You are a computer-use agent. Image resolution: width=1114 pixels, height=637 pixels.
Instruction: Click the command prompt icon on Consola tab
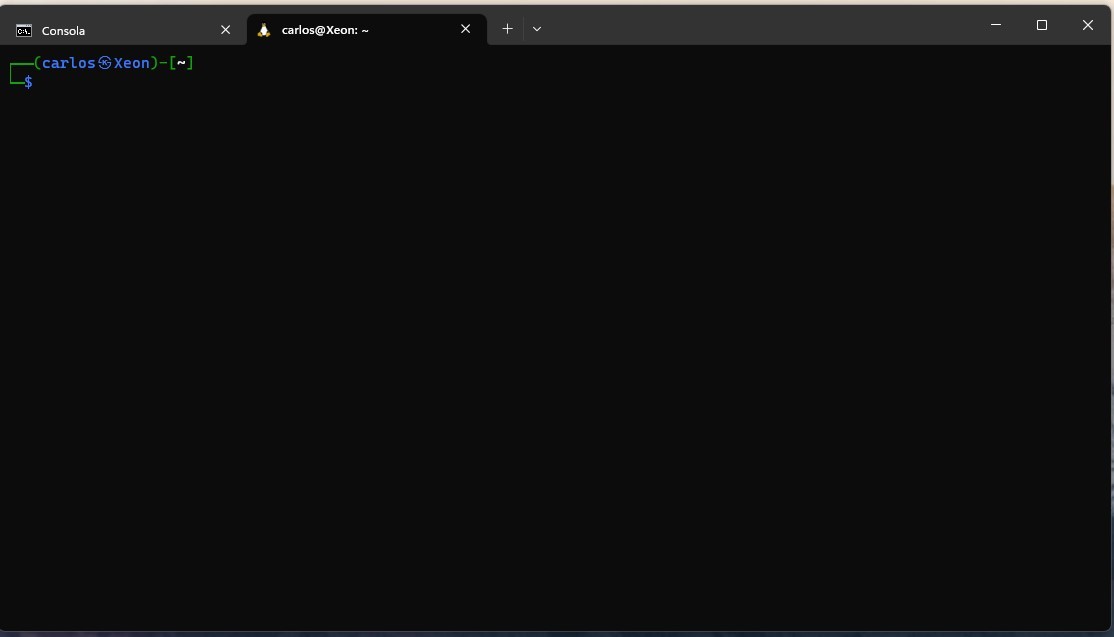(x=24, y=30)
